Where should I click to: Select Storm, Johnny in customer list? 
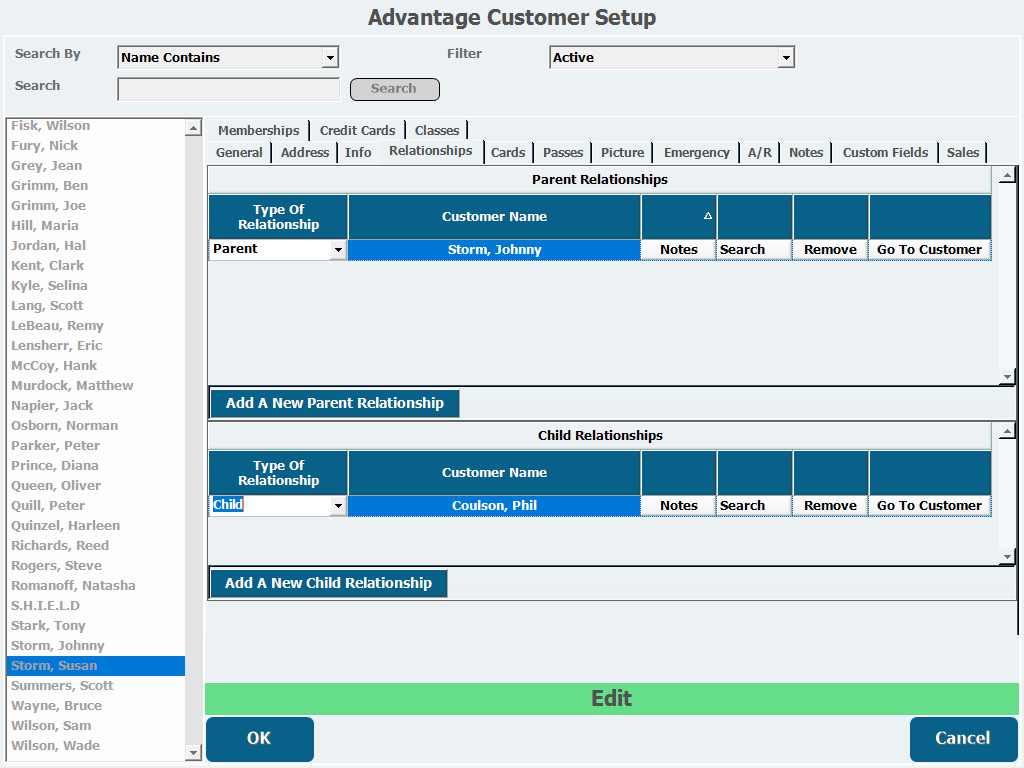pyautogui.click(x=96, y=645)
